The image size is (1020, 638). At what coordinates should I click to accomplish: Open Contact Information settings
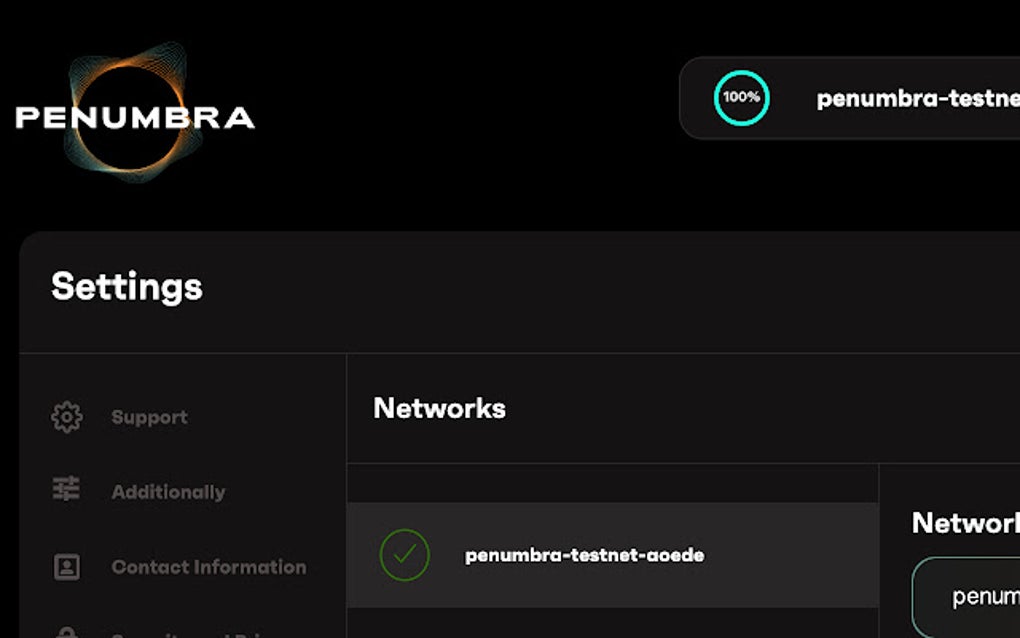[x=210, y=566]
